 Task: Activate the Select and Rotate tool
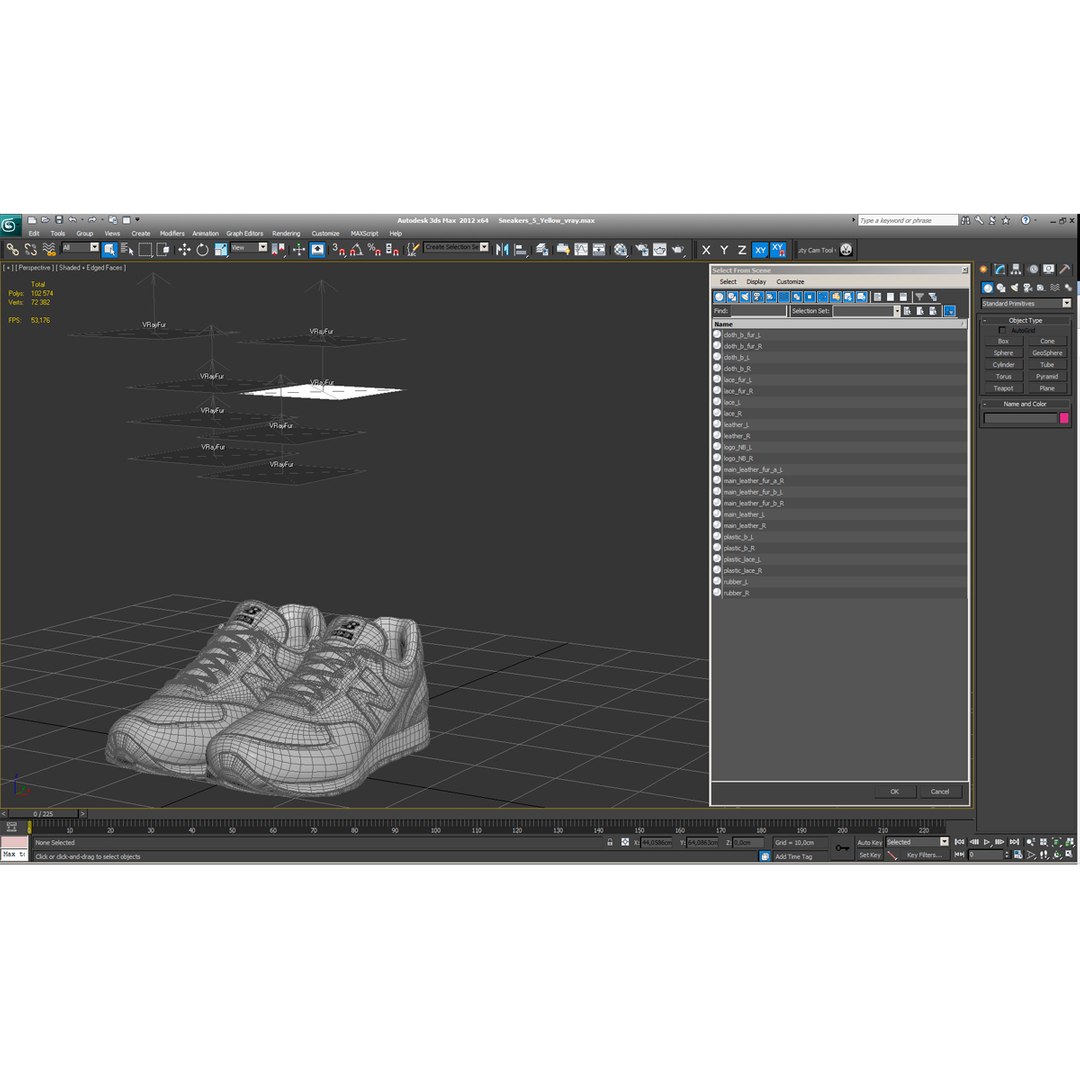202,249
